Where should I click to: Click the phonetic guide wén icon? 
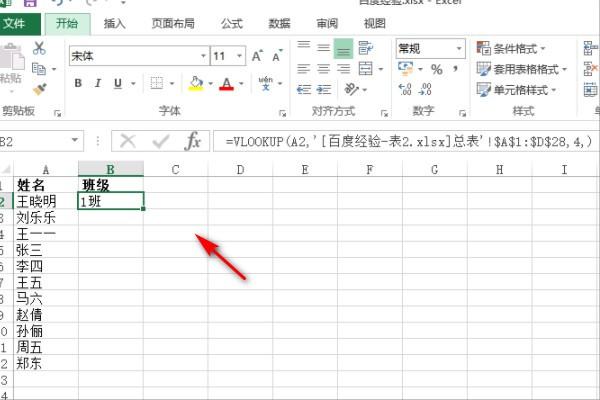(266, 83)
